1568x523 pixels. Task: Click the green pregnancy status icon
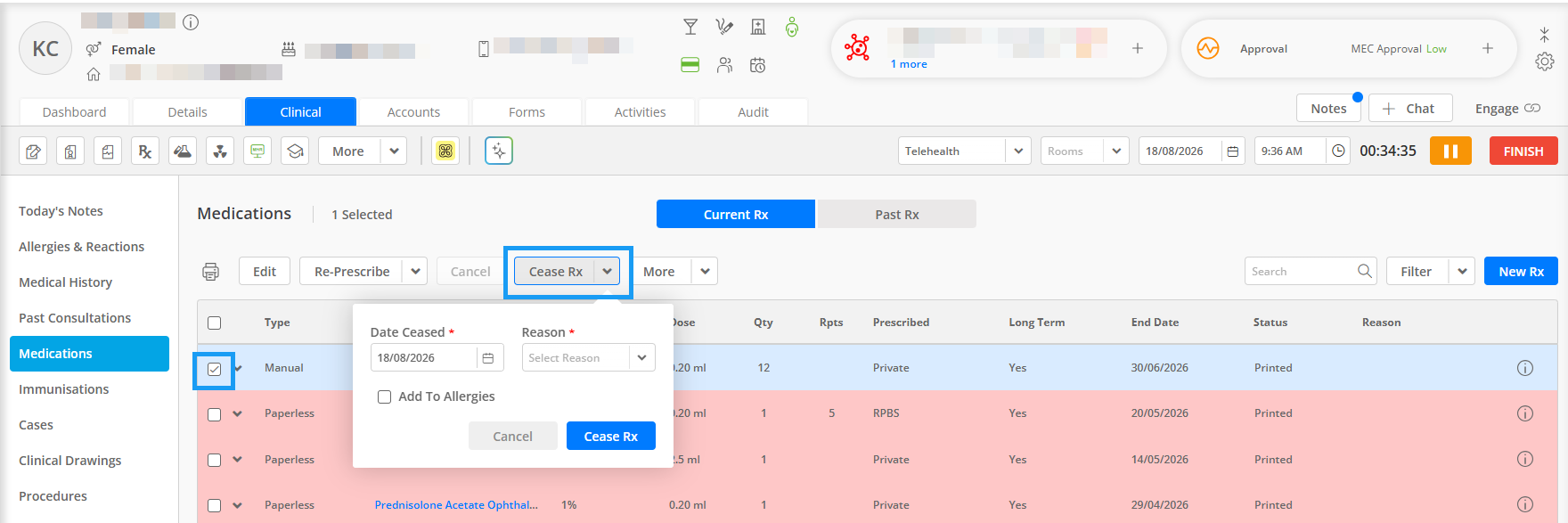pos(792,27)
